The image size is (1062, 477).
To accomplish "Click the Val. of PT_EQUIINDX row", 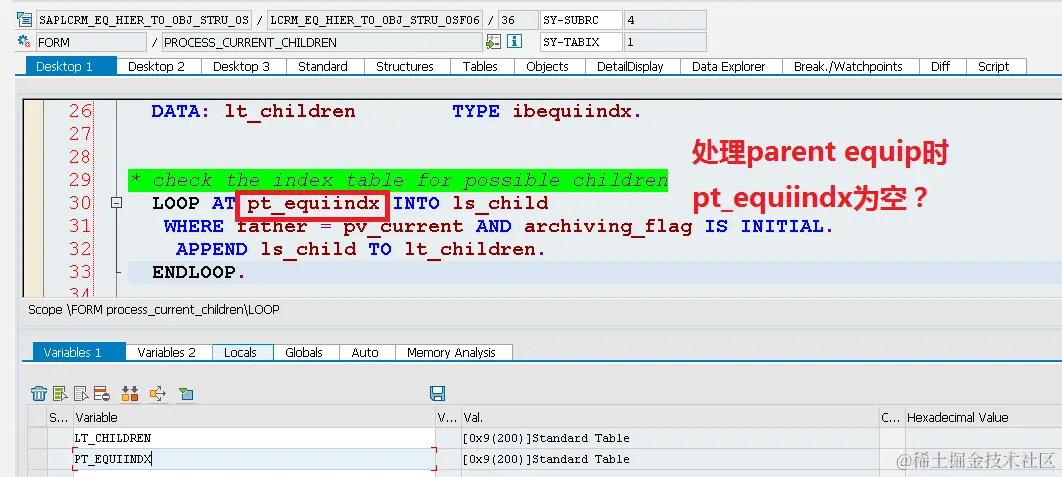I will click(x=669, y=459).
